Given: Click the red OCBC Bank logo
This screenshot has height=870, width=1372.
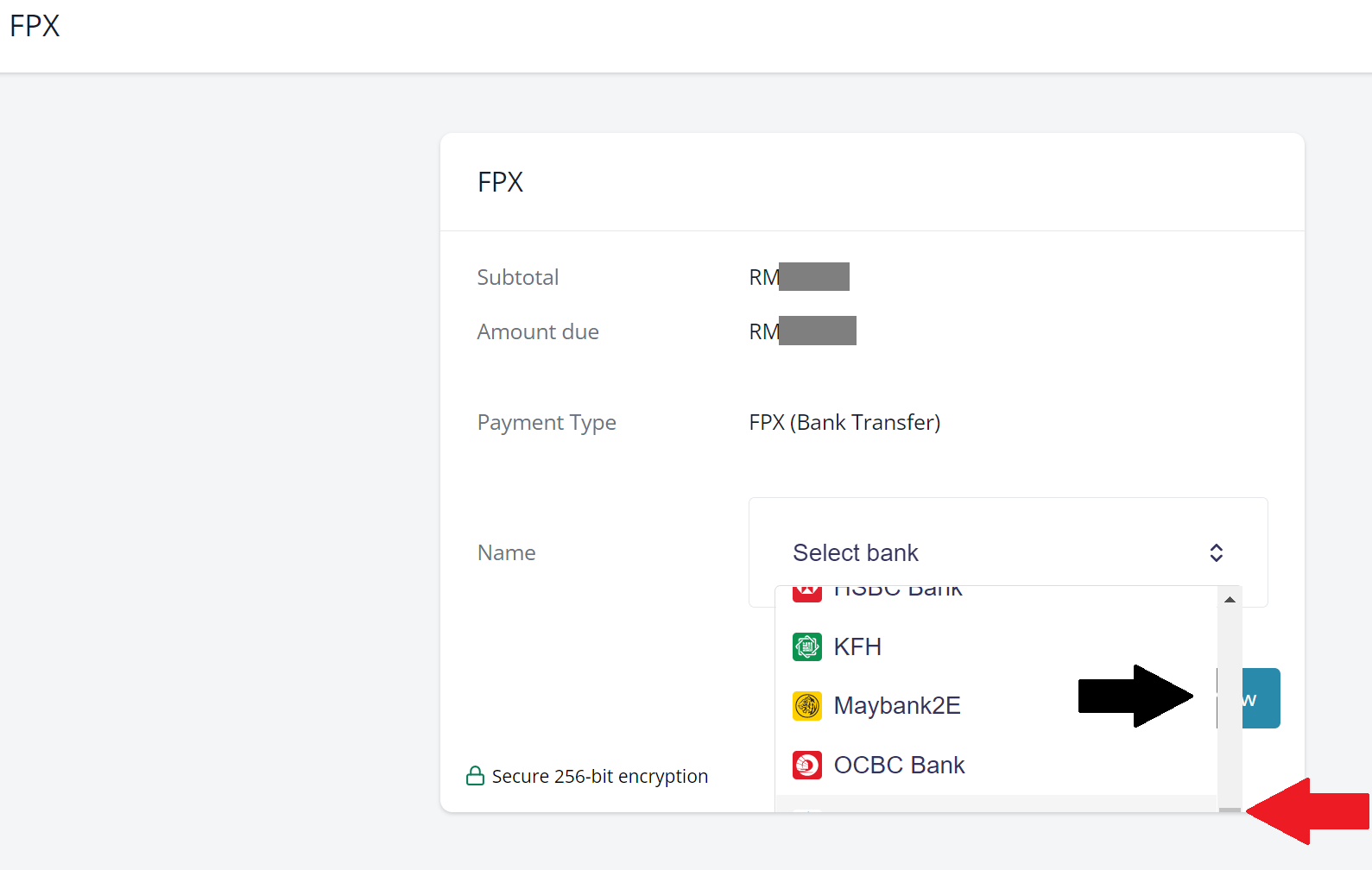Looking at the screenshot, I should pos(806,765).
